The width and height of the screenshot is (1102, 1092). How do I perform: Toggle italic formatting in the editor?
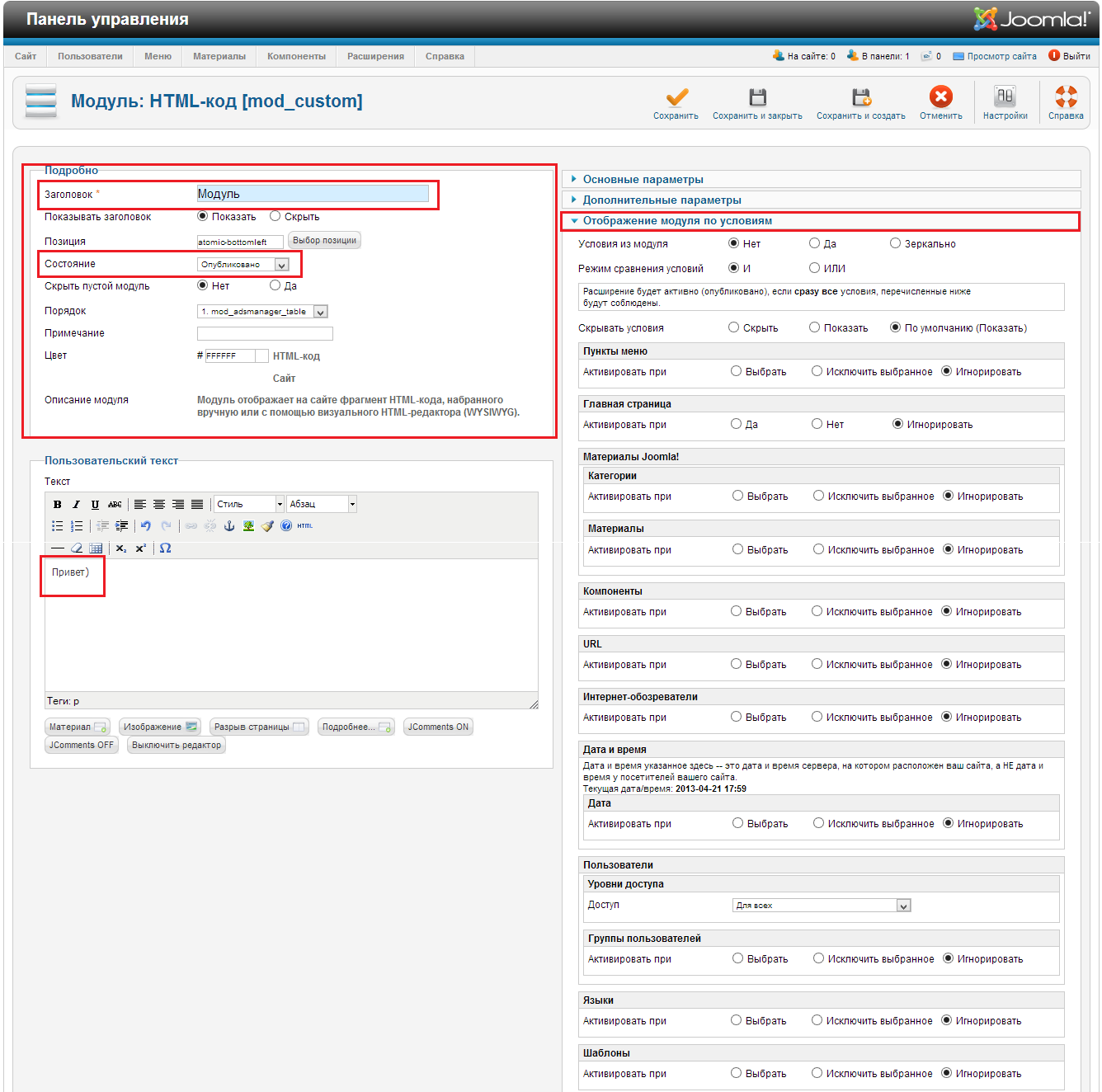pyautogui.click(x=76, y=504)
